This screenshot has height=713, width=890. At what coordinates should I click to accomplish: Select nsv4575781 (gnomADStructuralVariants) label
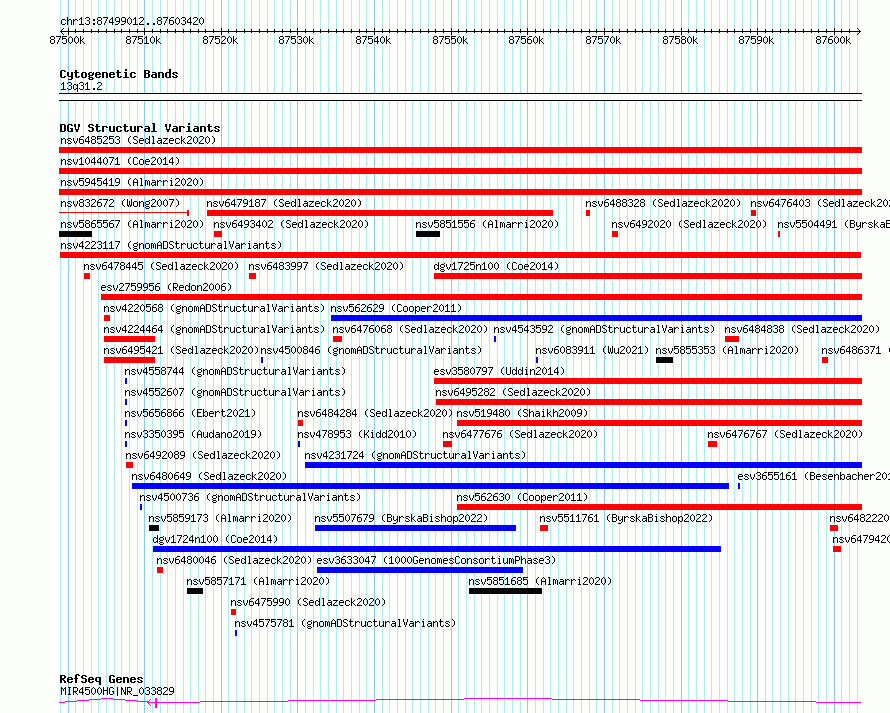(x=345, y=623)
